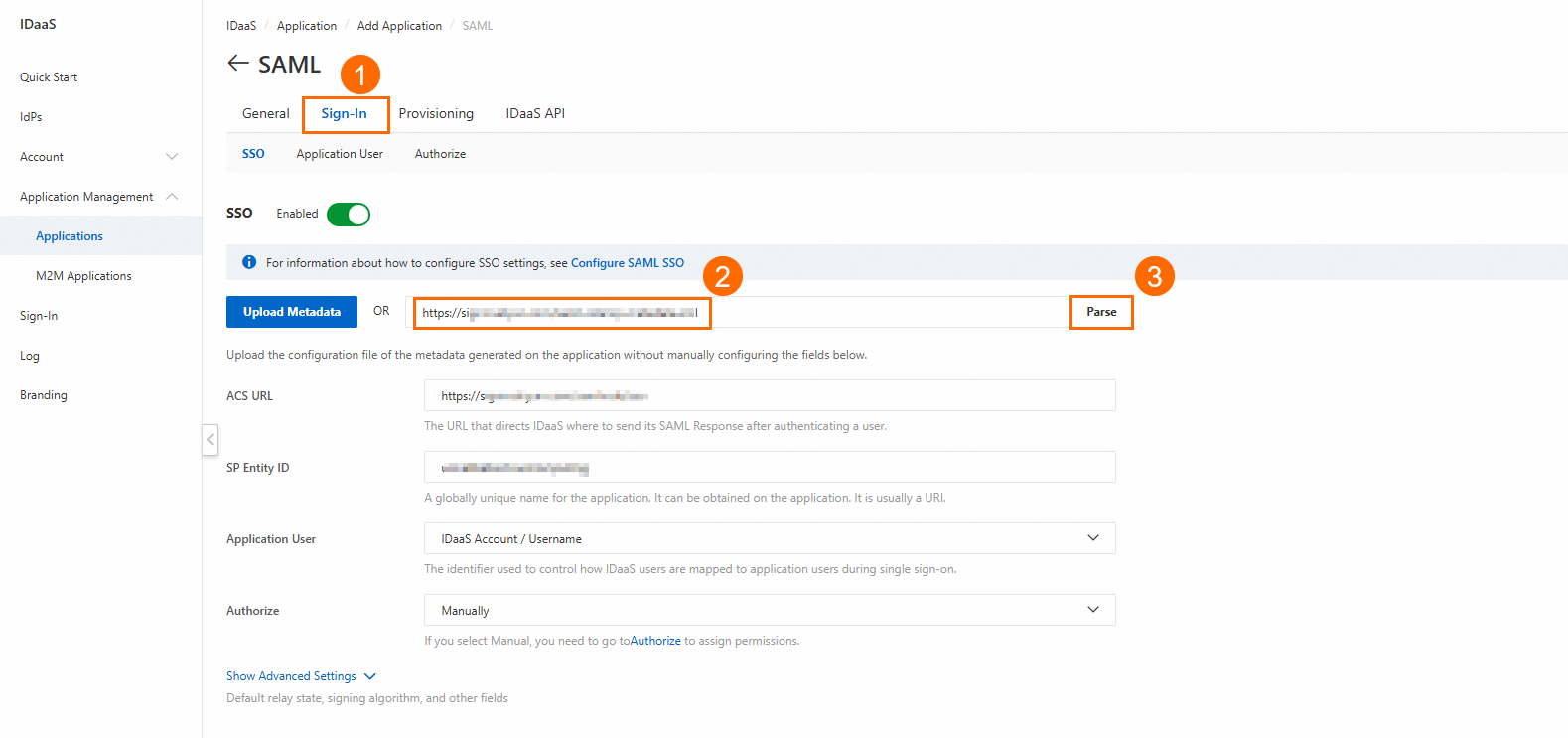Screen dimensions: 1568x738
Task: Open the Authorize sub-tab
Action: click(x=440, y=154)
